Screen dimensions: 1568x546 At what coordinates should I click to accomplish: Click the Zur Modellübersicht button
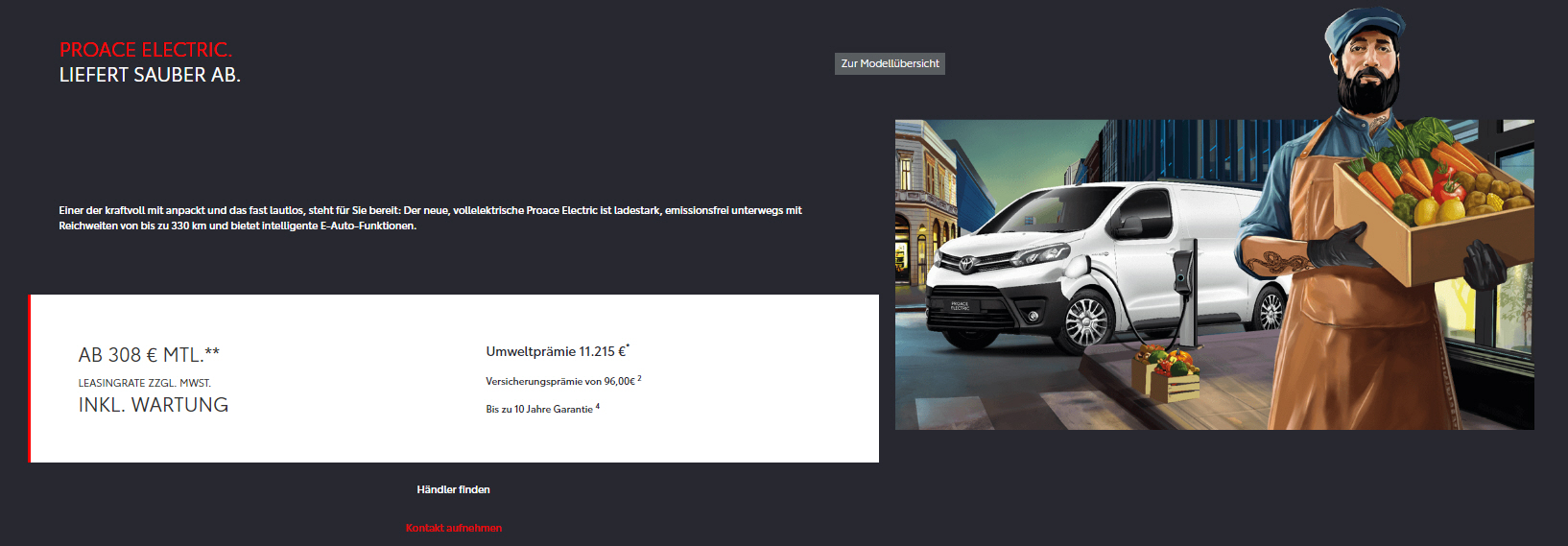(x=890, y=63)
